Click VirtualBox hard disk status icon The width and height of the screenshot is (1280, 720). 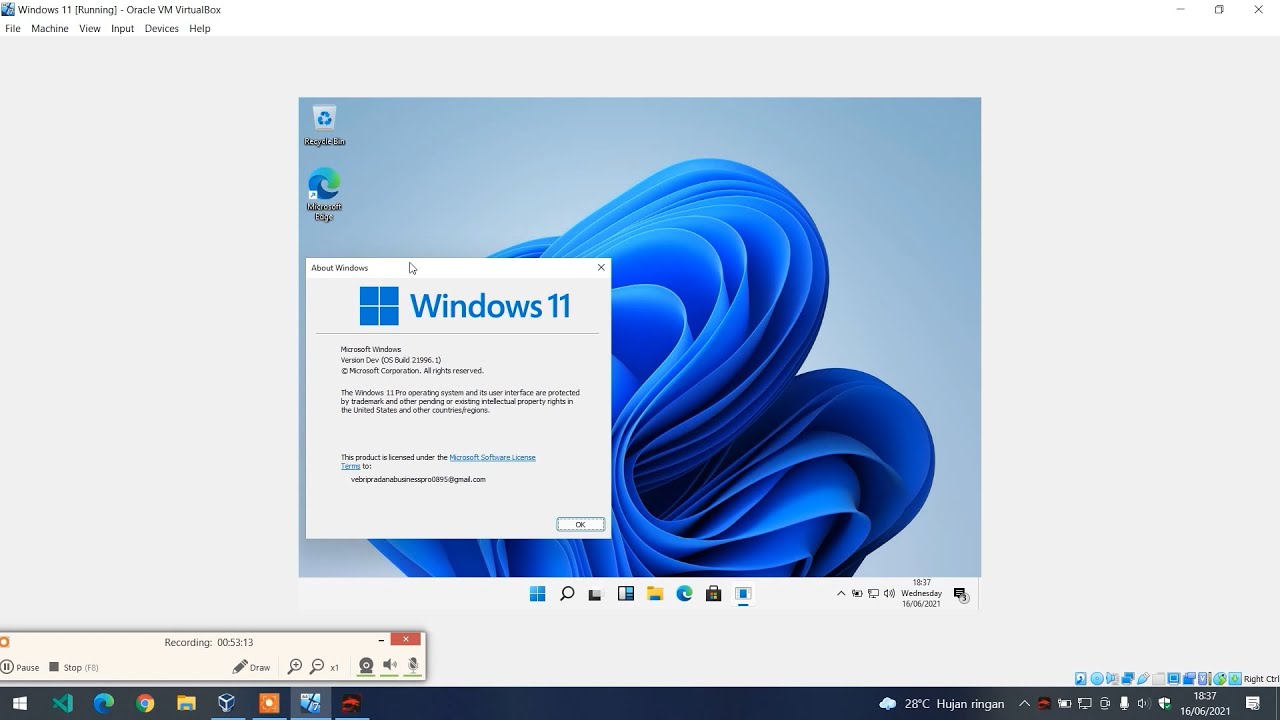click(x=1081, y=678)
